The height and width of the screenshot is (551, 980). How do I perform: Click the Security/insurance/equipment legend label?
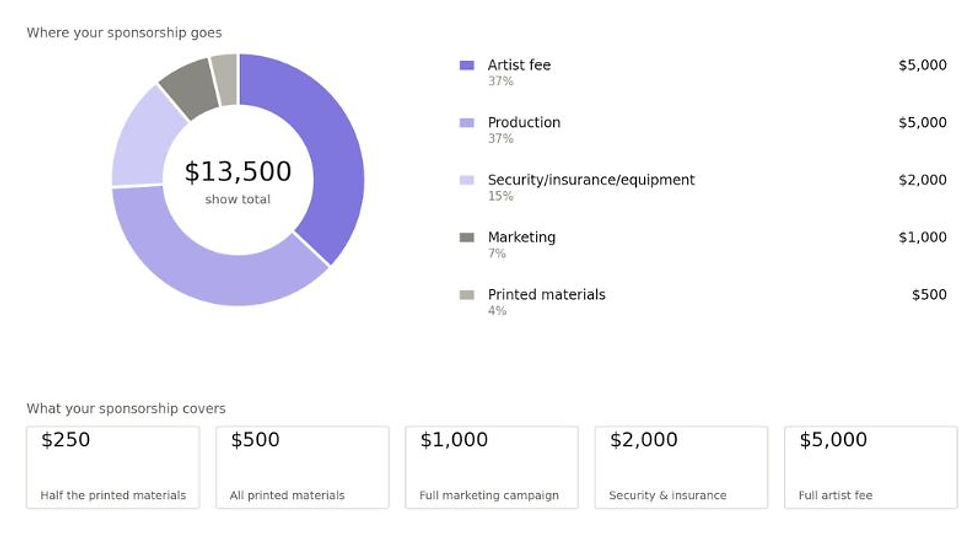point(591,180)
